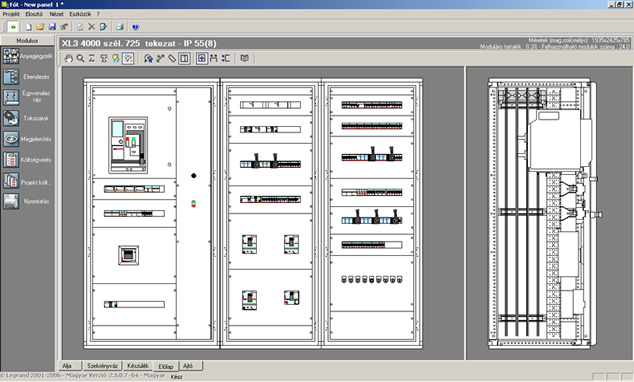This screenshot has width=634, height=382.
Task: Click the black dot on left cabinet door
Action: click(x=194, y=175)
